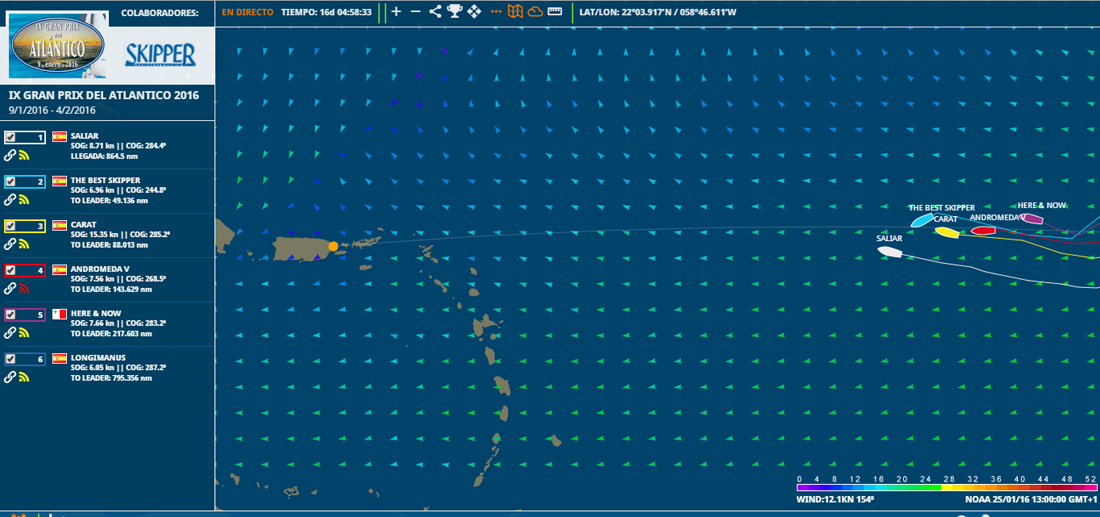1100x517 pixels.
Task: Click the four-arrow center map icon
Action: pyautogui.click(x=474, y=12)
